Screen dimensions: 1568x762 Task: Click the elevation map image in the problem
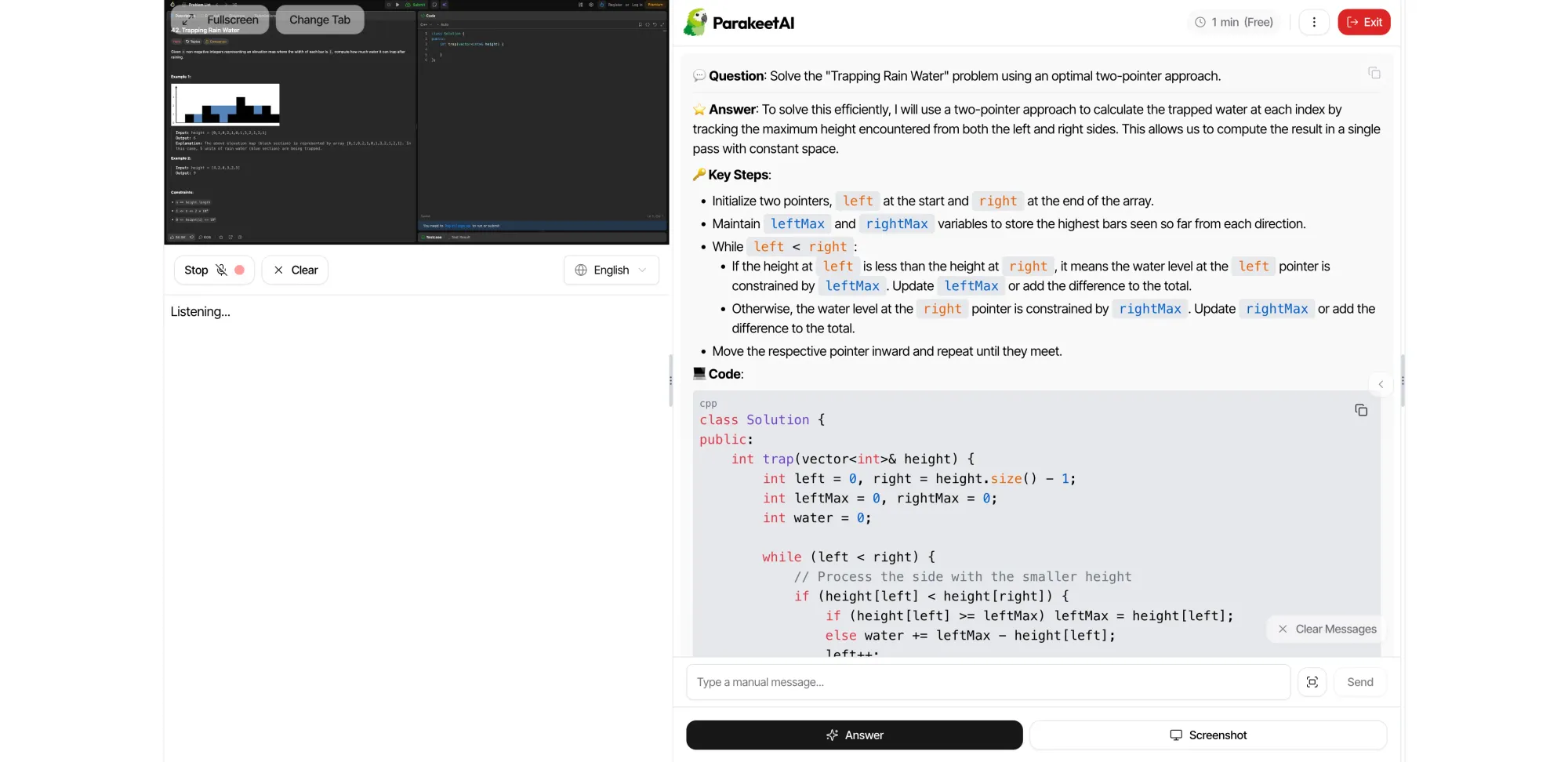pos(225,104)
